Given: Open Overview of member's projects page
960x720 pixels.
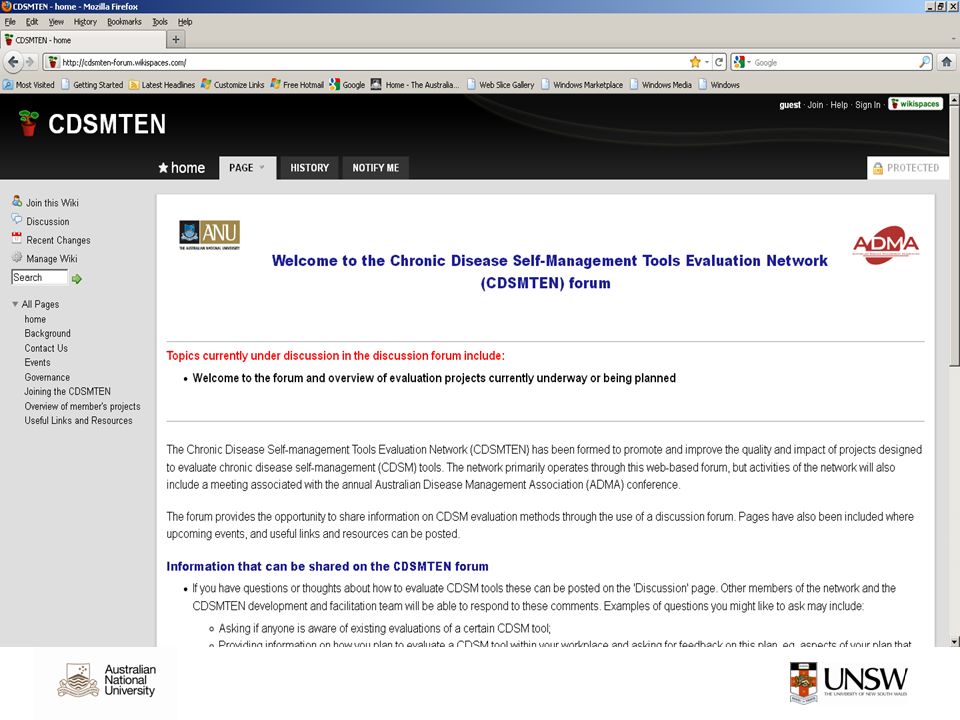Looking at the screenshot, I should [82, 406].
